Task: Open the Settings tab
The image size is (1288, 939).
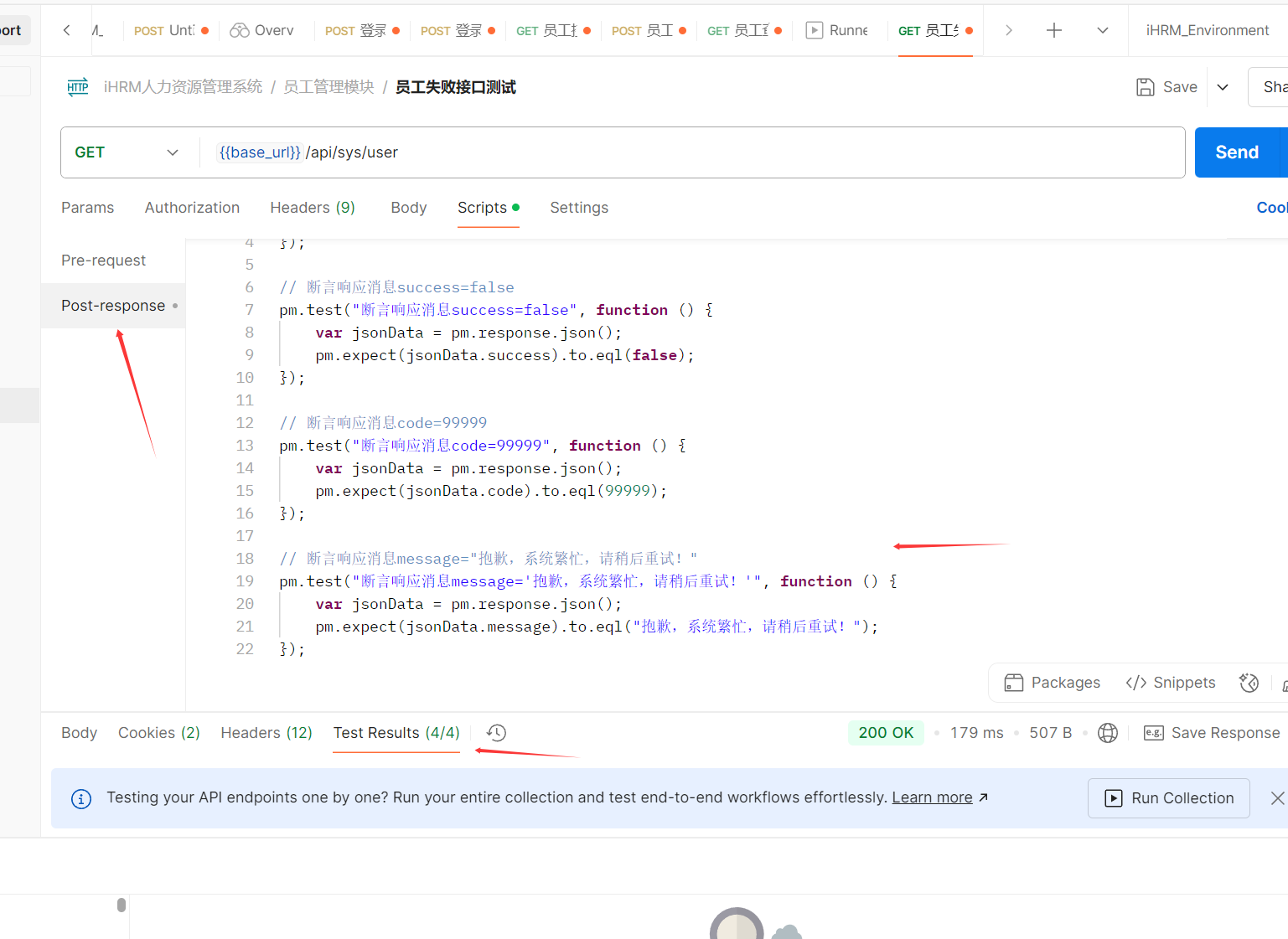Action: (x=579, y=208)
